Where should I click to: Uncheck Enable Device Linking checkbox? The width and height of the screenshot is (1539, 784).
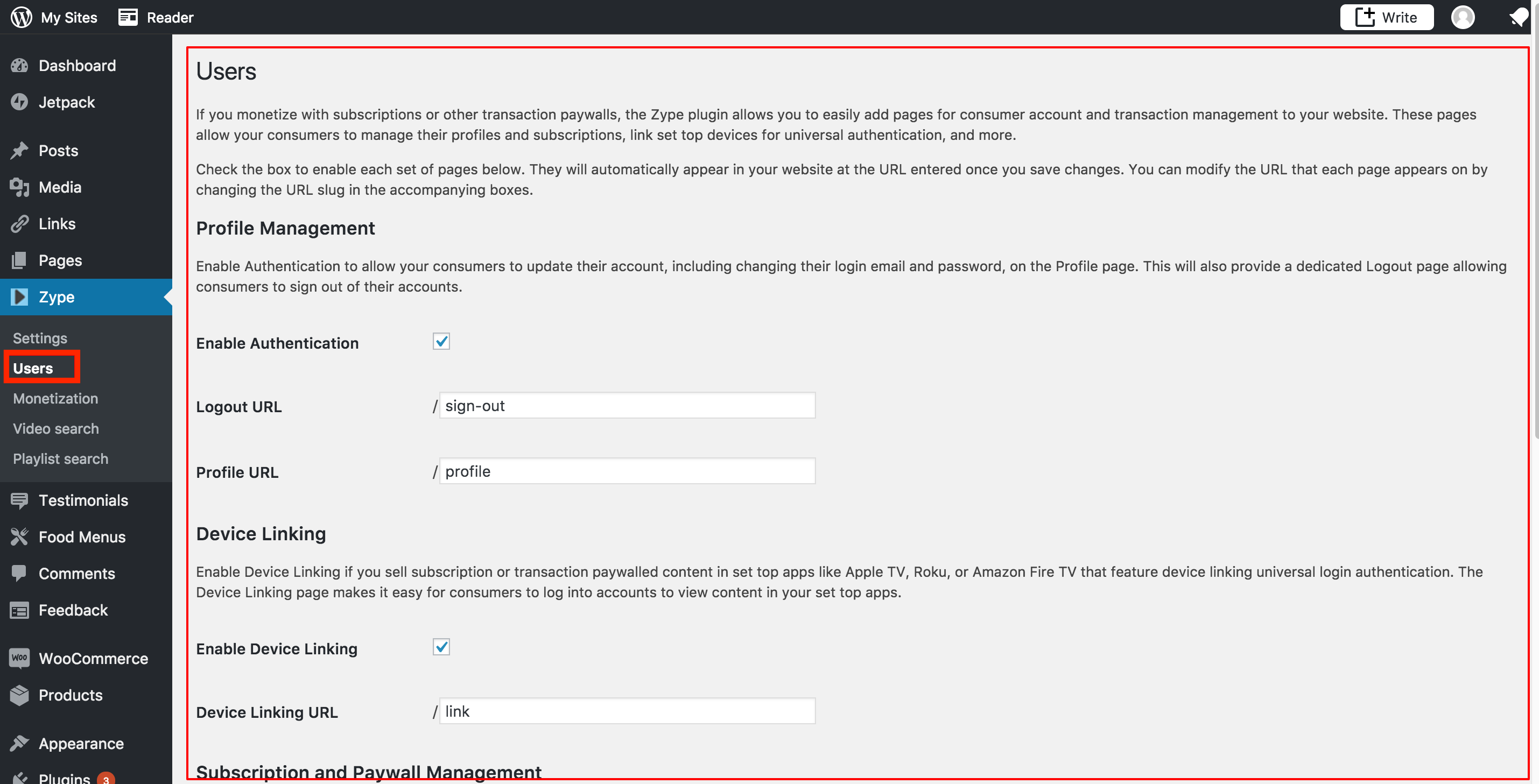point(441,647)
